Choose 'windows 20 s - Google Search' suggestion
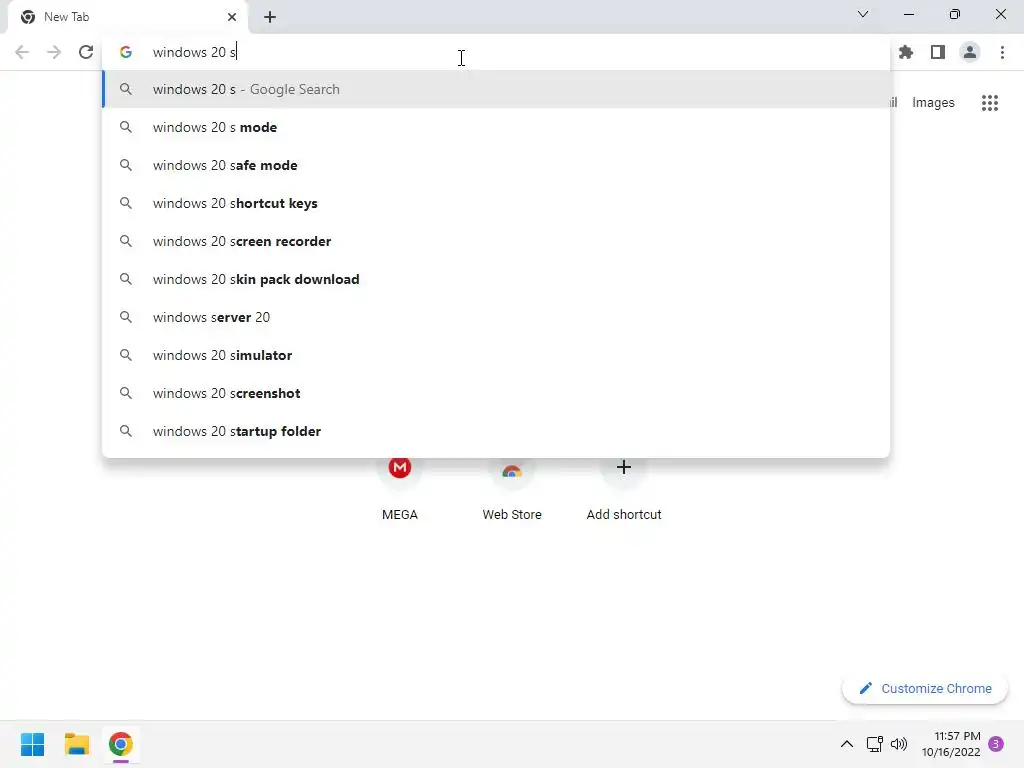 tap(496, 89)
